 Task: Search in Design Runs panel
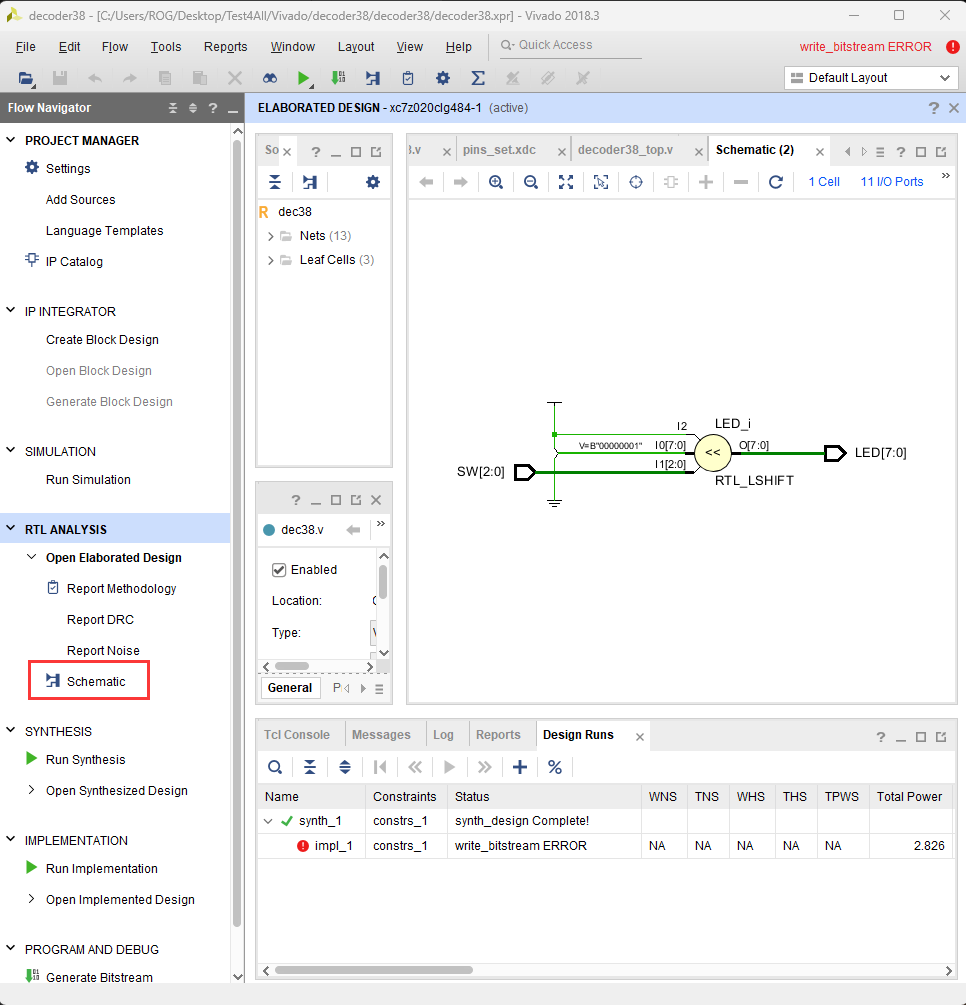(x=275, y=767)
